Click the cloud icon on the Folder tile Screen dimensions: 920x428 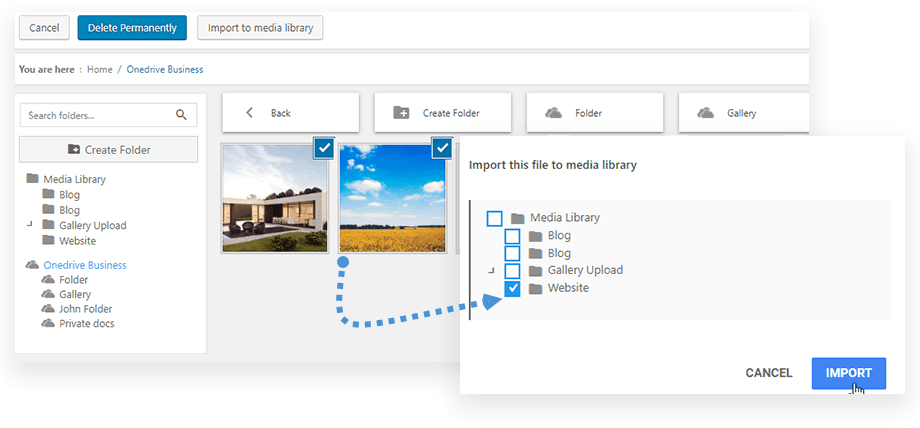pos(554,113)
